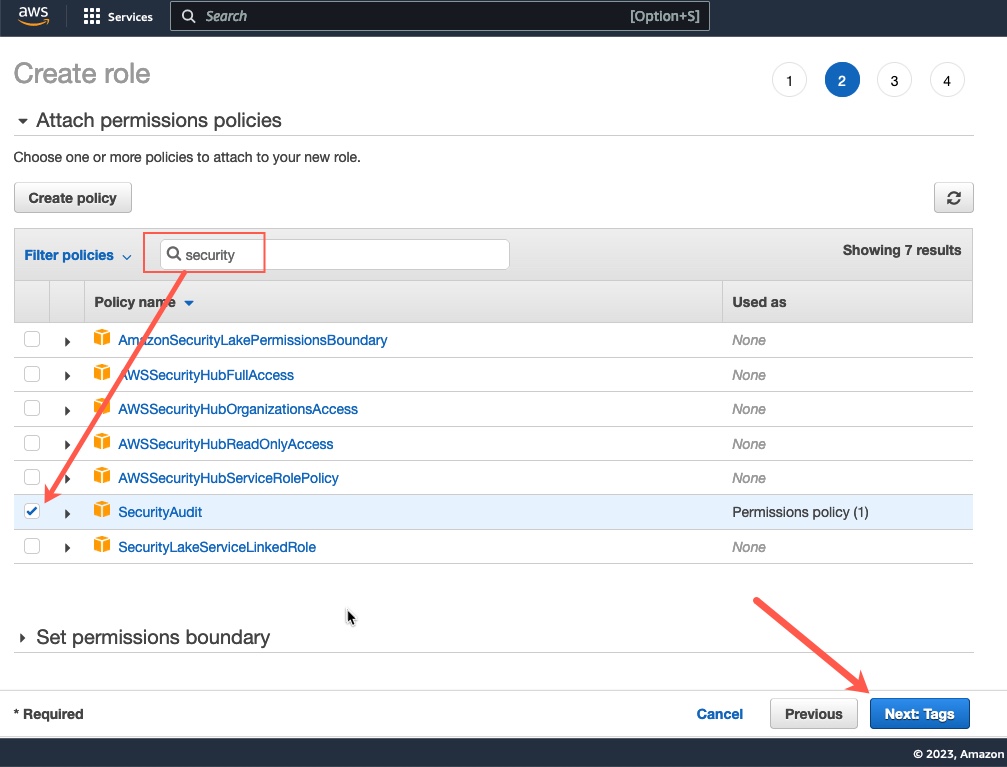Click the refresh policies icon
The image size is (1007, 767).
click(953, 197)
